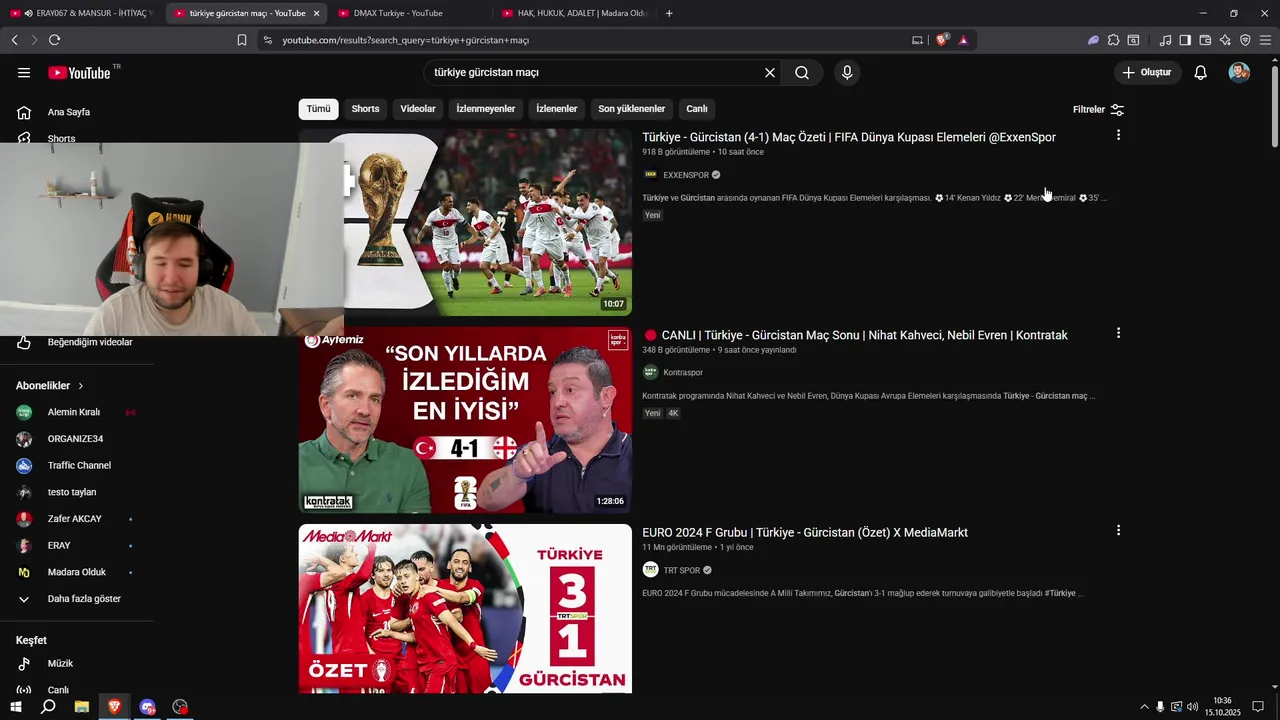Close the türkiye gürcistan maçı tab
1280x720 pixels.
317,13
